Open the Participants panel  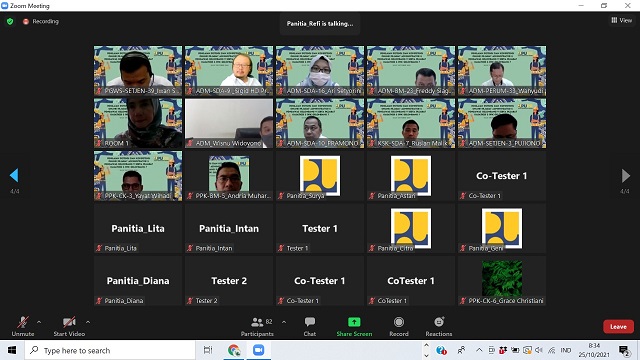[x=257, y=327]
